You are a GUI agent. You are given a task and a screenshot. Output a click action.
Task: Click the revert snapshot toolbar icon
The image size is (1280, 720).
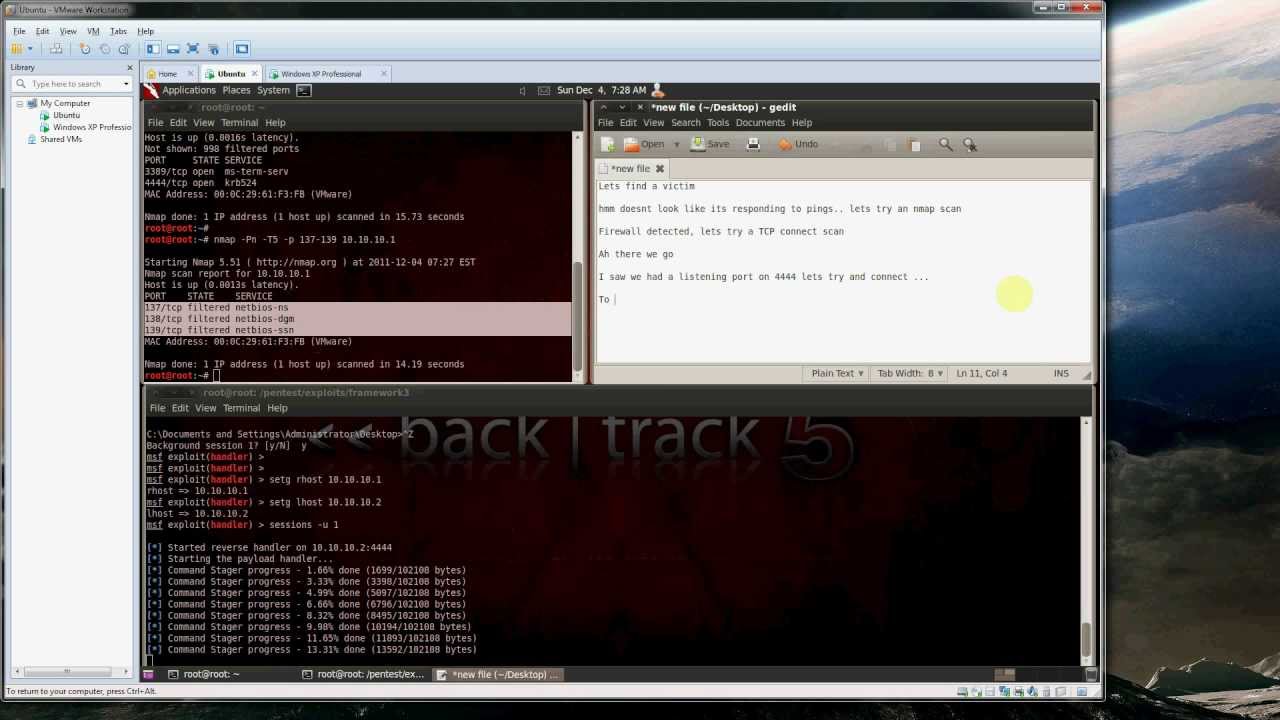(104, 48)
